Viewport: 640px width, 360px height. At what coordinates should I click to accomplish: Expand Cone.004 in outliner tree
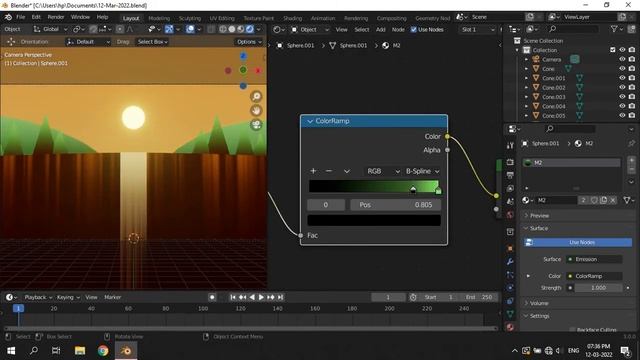pos(526,106)
